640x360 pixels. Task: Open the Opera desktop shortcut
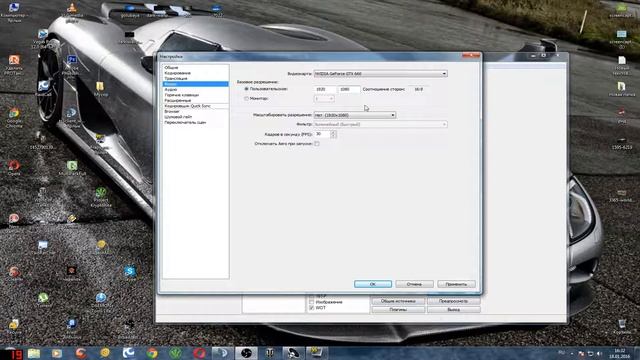click(14, 167)
